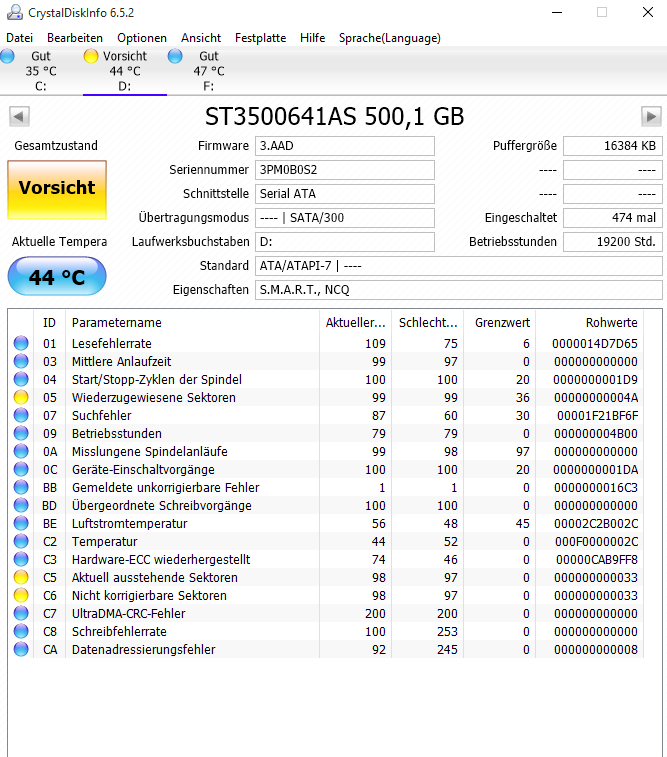Switch to drive C: tab (Gut 35 °C)
This screenshot has width=667, height=757.
pyautogui.click(x=41, y=71)
